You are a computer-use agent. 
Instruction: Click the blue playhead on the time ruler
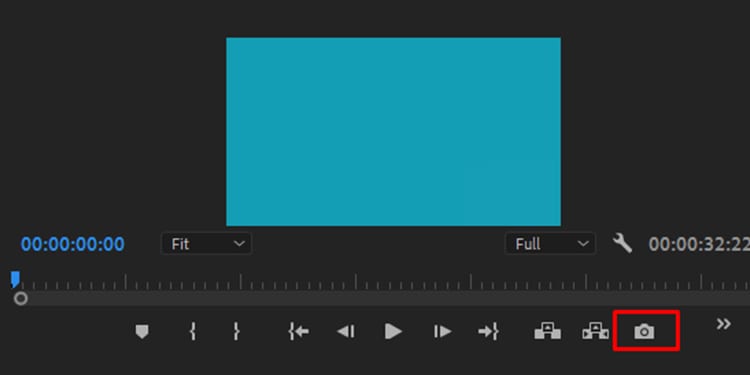[x=15, y=279]
